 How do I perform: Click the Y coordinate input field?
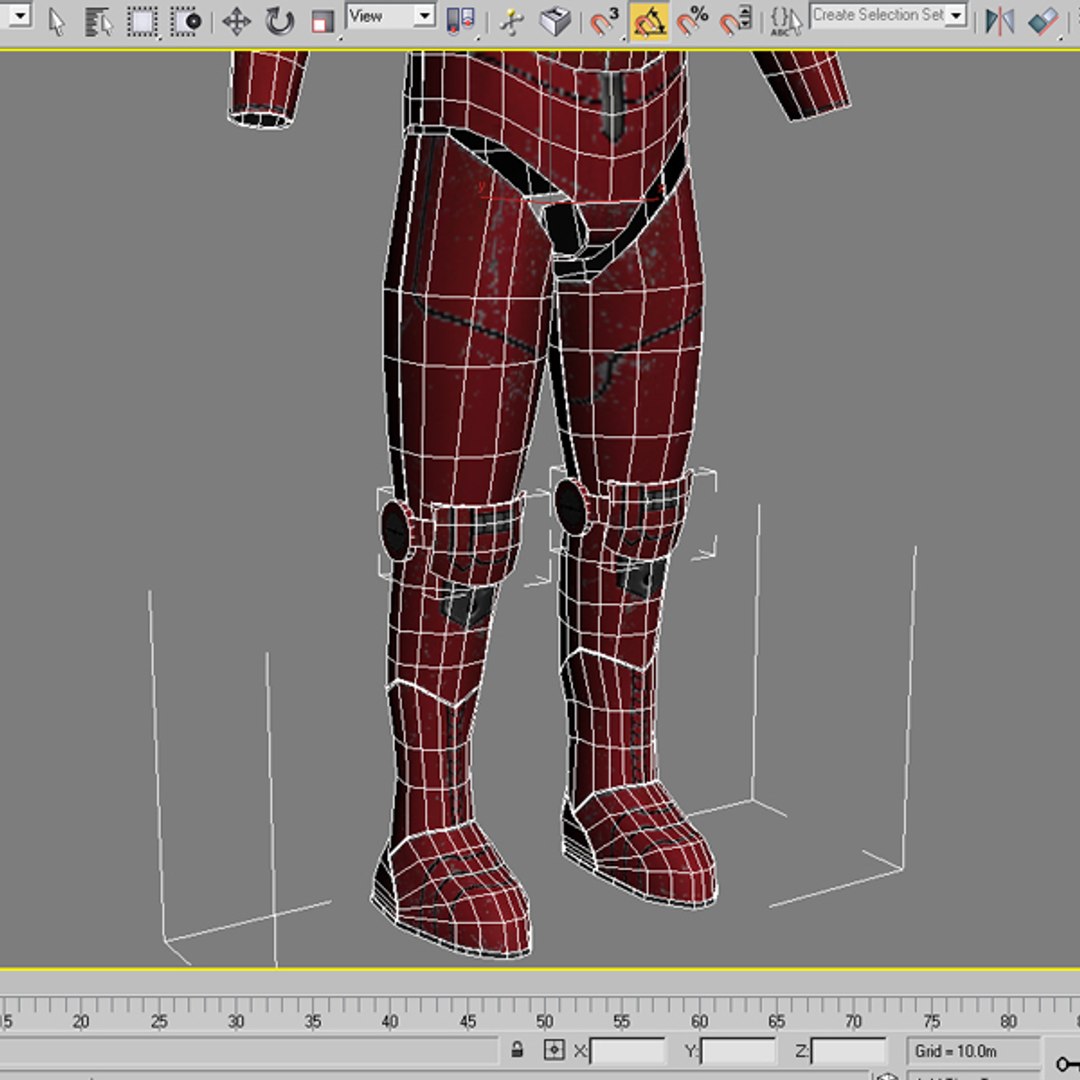pos(738,1051)
